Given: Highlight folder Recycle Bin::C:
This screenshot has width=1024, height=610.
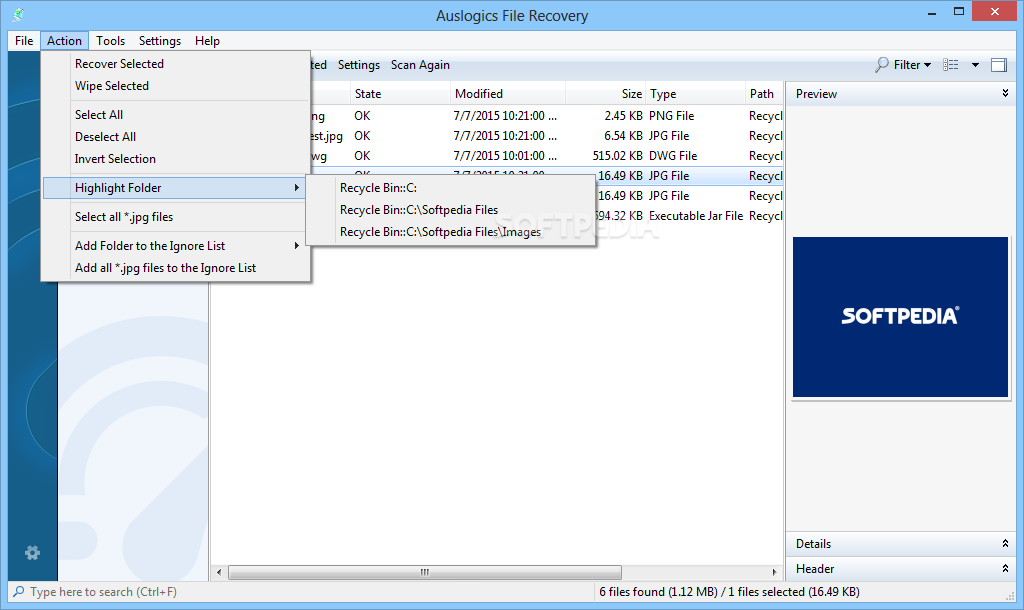Looking at the screenshot, I should (x=451, y=187).
